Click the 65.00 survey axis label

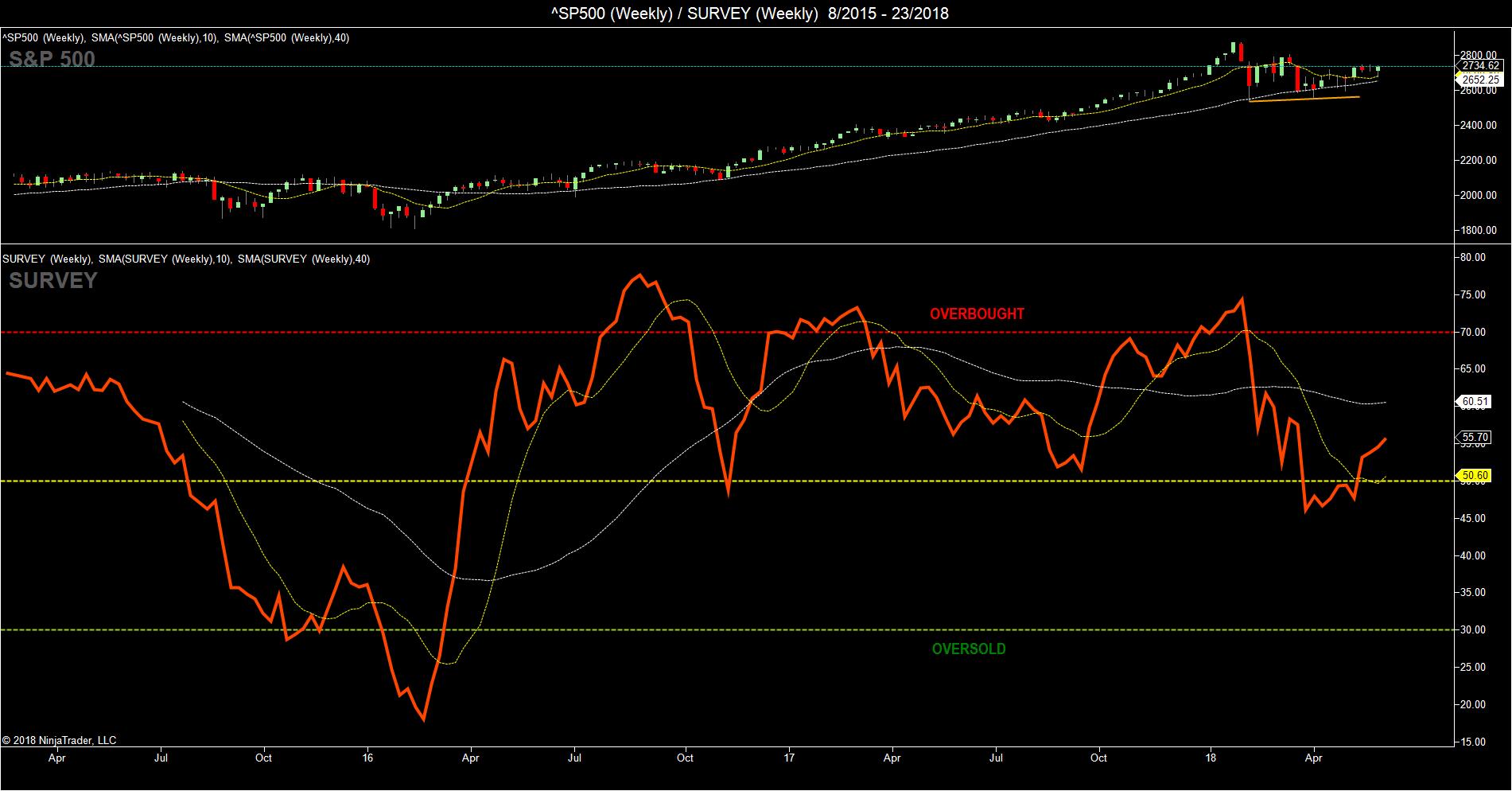click(1473, 369)
